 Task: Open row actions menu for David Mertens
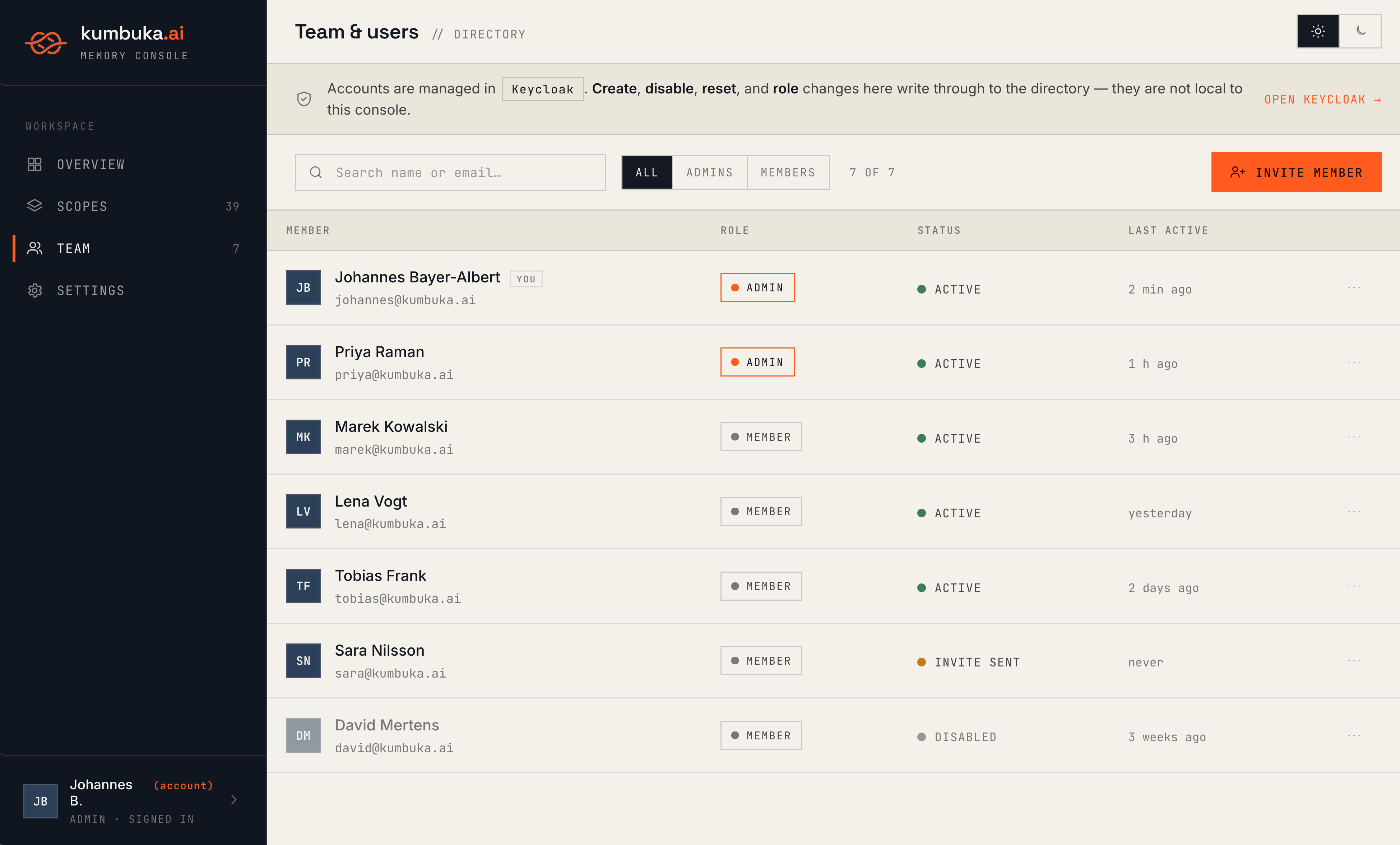pos(1354,735)
